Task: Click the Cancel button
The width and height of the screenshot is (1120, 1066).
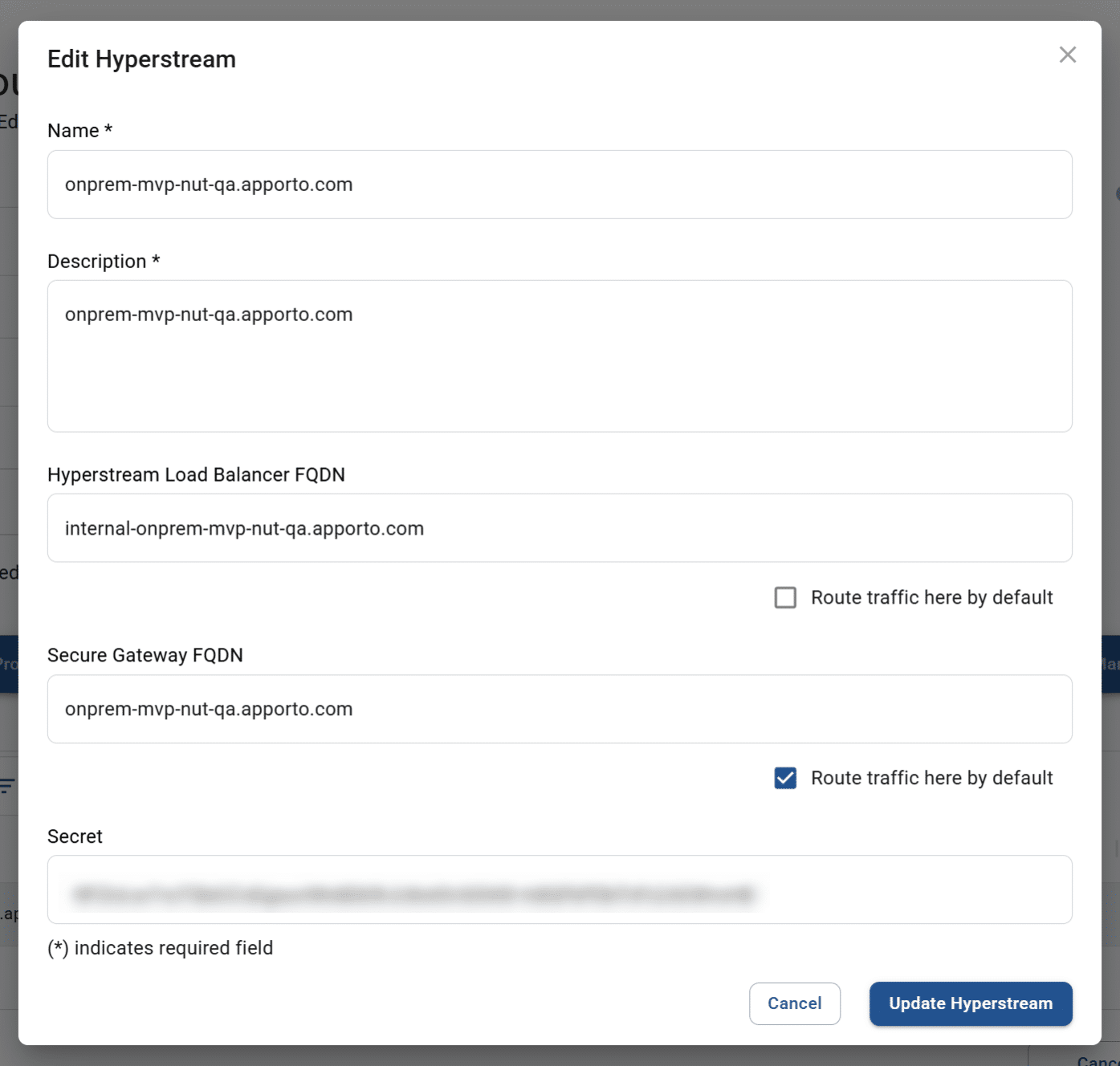Action: pyautogui.click(x=794, y=1003)
